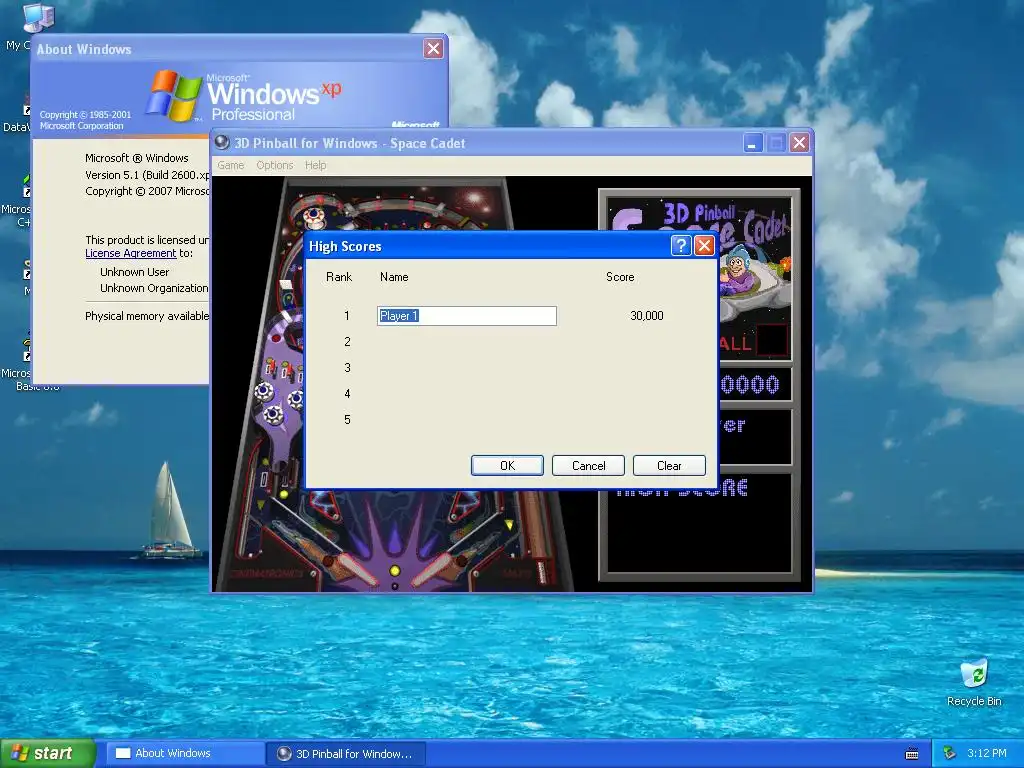Image resolution: width=1024 pixels, height=768 pixels.
Task: Close the High Scores dialog
Action: pos(704,246)
